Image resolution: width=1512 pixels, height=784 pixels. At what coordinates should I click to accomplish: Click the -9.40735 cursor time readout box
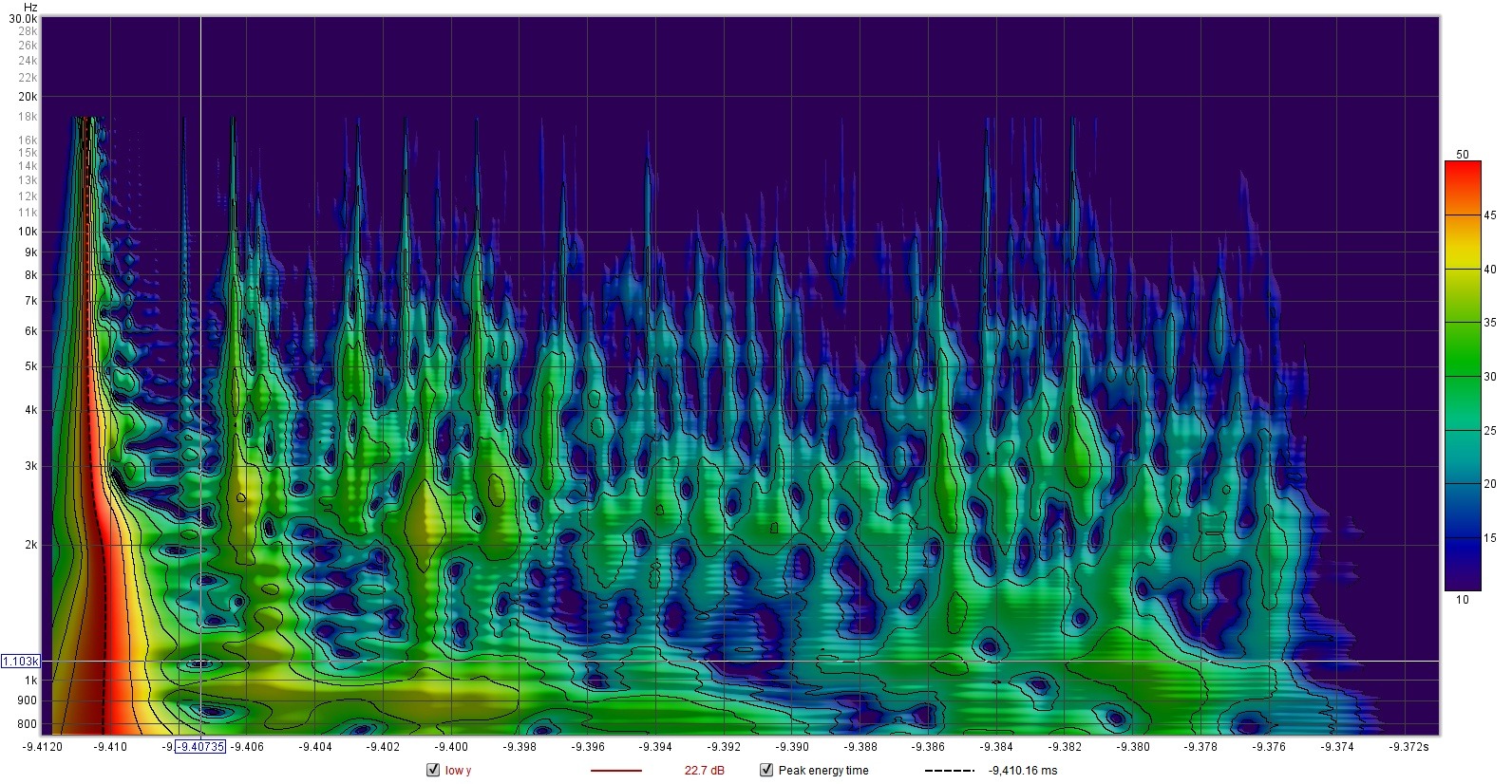click(200, 746)
